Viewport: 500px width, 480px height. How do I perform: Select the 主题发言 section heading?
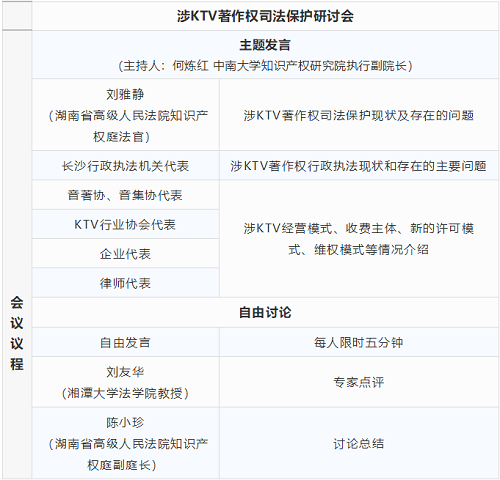tap(265, 45)
